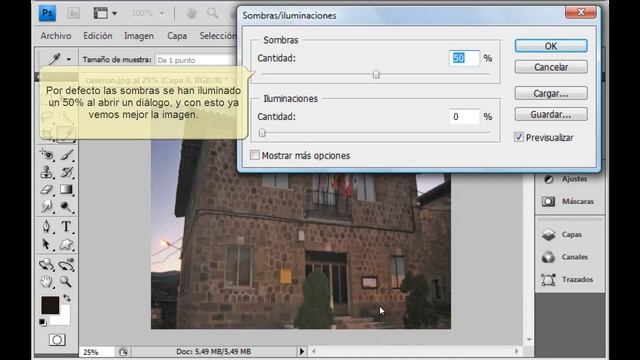
Task: Select the Dodge tool
Action: [67, 207]
